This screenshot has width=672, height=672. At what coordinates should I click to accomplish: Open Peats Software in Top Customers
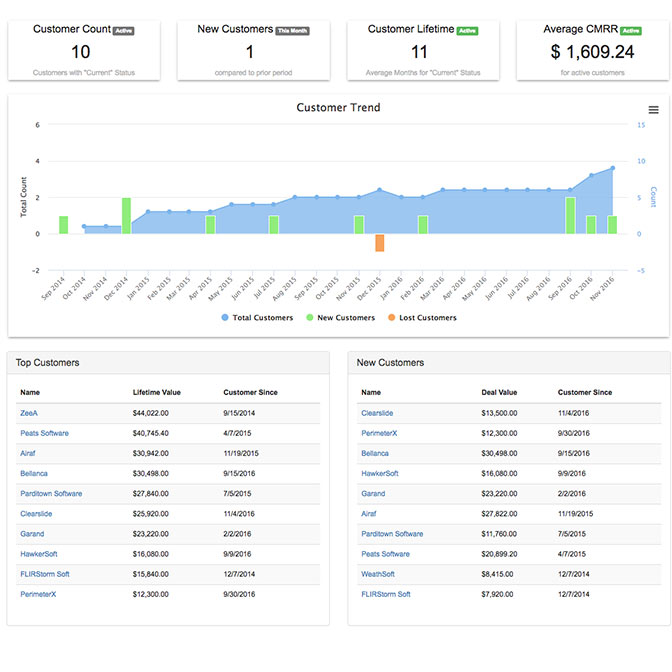(44, 433)
